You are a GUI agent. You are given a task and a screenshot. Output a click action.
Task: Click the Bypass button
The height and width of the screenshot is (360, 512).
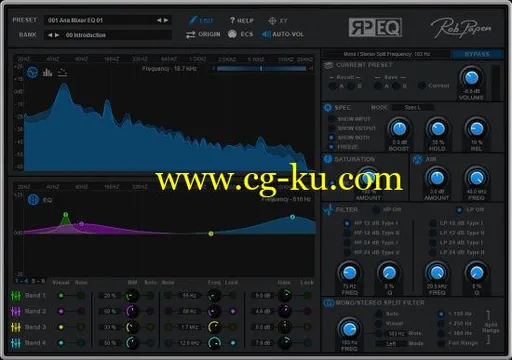[x=477, y=54]
